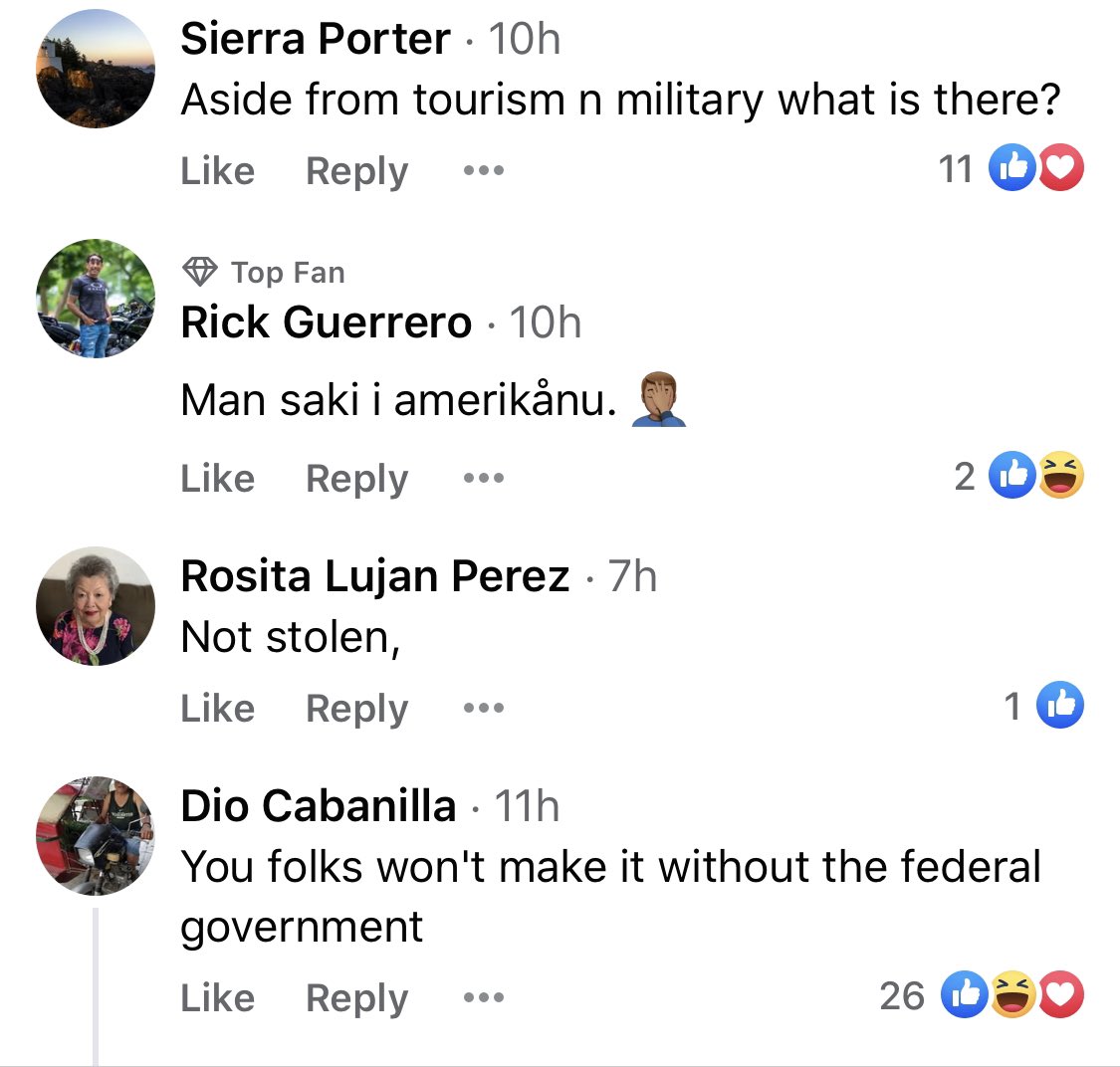Open options dots on Dio Cabanilla's comment
Viewport: 1120px width, 1067px height.
484,997
